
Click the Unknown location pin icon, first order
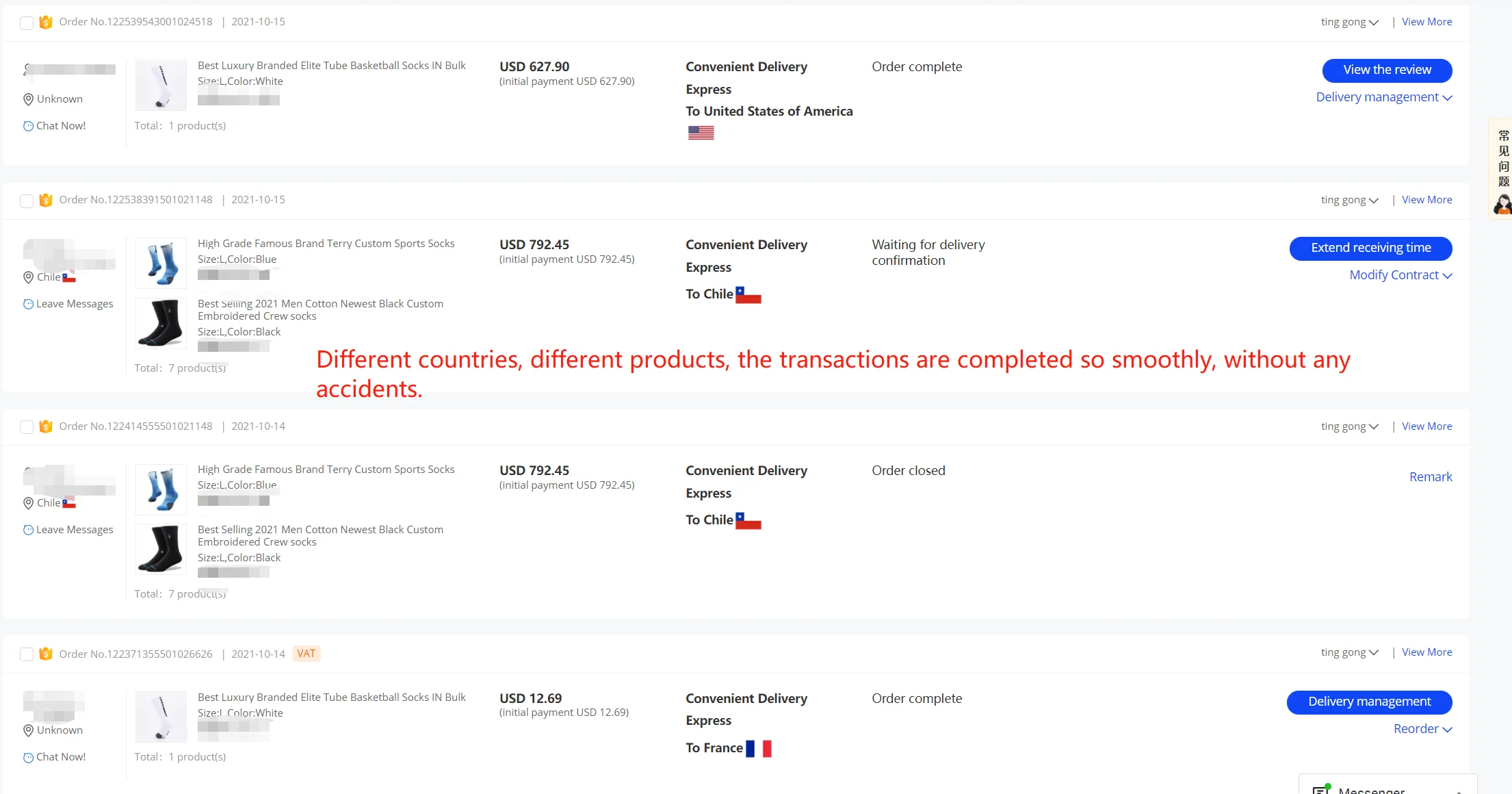click(x=28, y=99)
